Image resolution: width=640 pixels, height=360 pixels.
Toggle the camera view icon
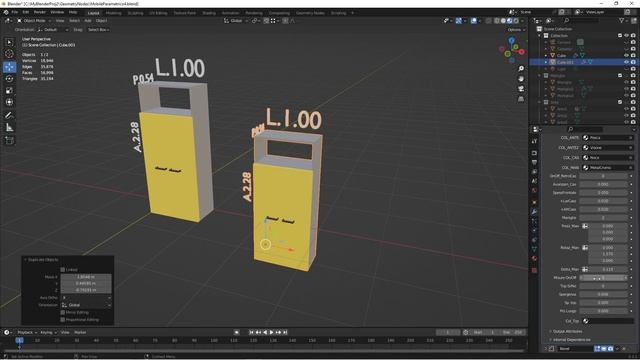point(521,89)
